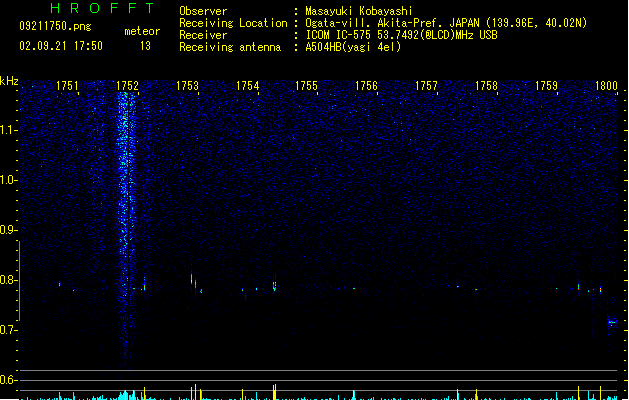The image size is (629, 400).
Task: Click the gray vertical range bar left of the 0.8 kHz label
Action: (x=20, y=281)
